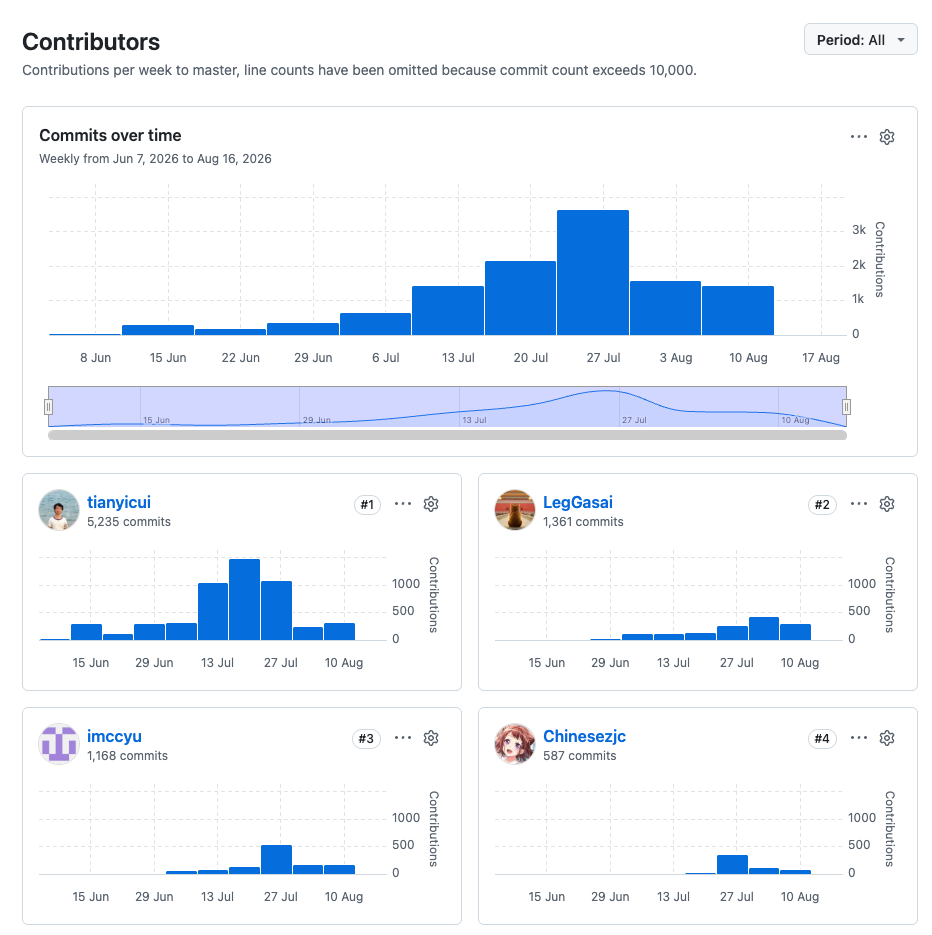Open the Period: All dropdown
This screenshot has width=932, height=935.
(x=860, y=40)
